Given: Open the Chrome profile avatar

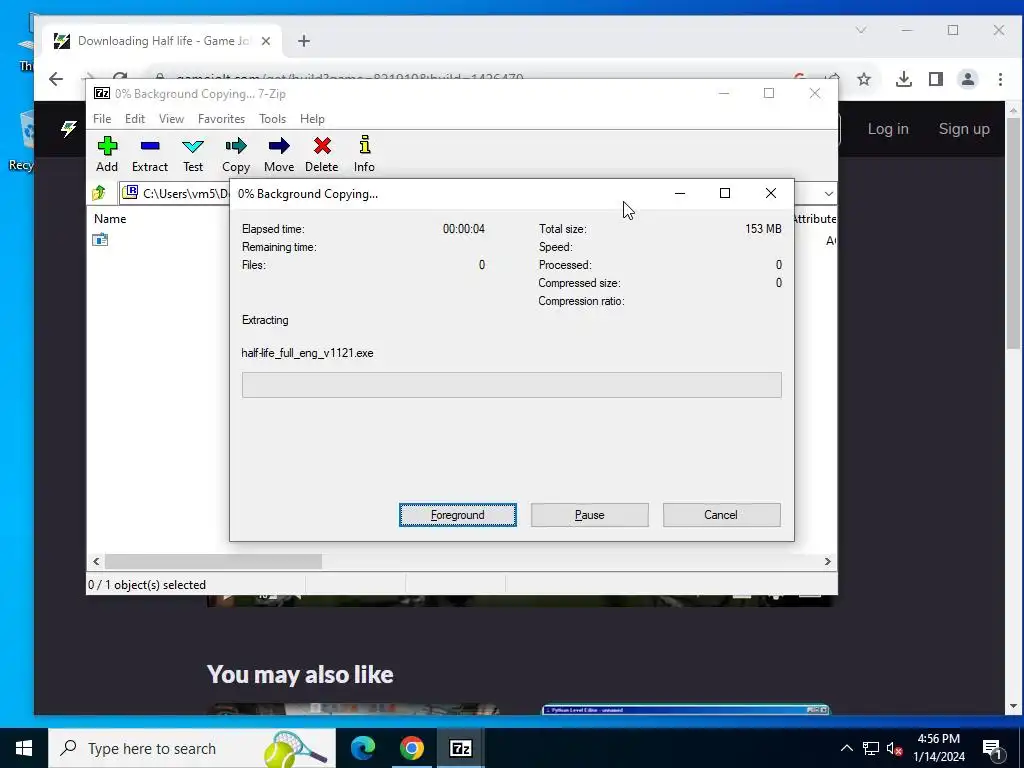Looking at the screenshot, I should (x=967, y=79).
